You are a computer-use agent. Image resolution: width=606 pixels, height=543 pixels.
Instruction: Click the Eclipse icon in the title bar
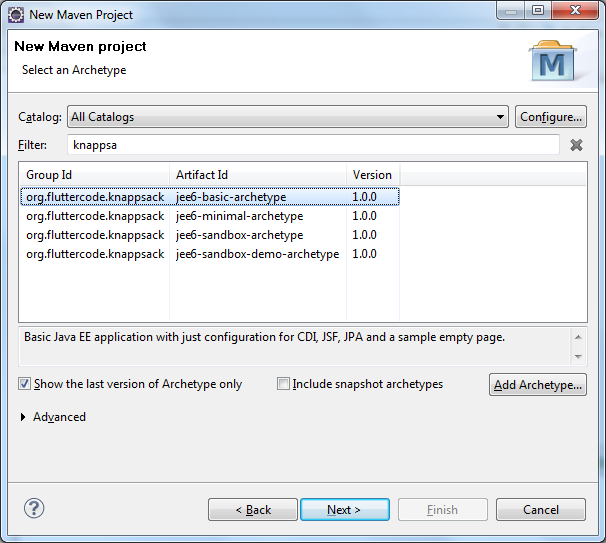(16, 15)
